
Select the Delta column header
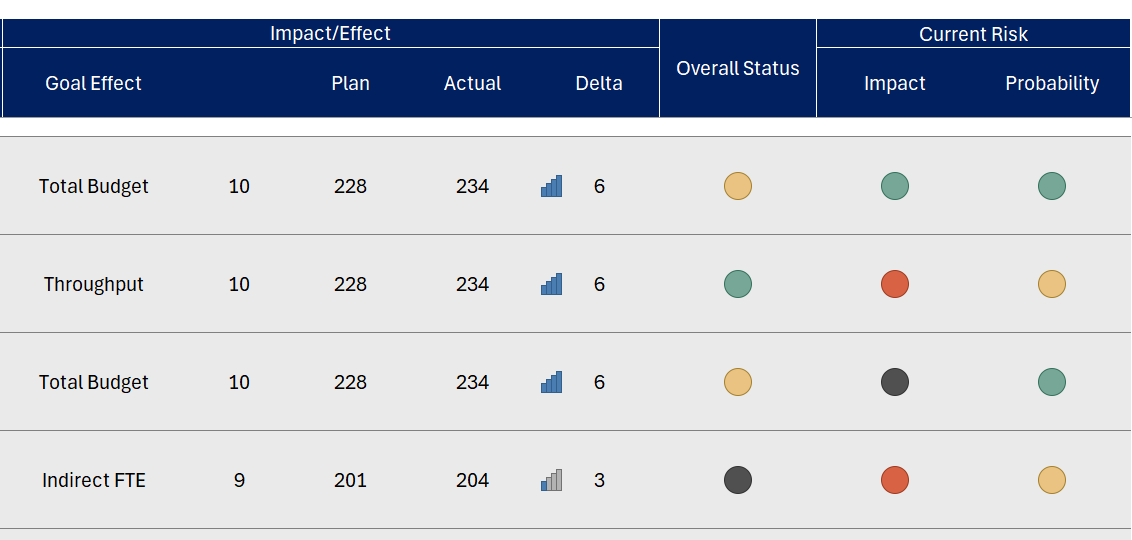(x=599, y=83)
